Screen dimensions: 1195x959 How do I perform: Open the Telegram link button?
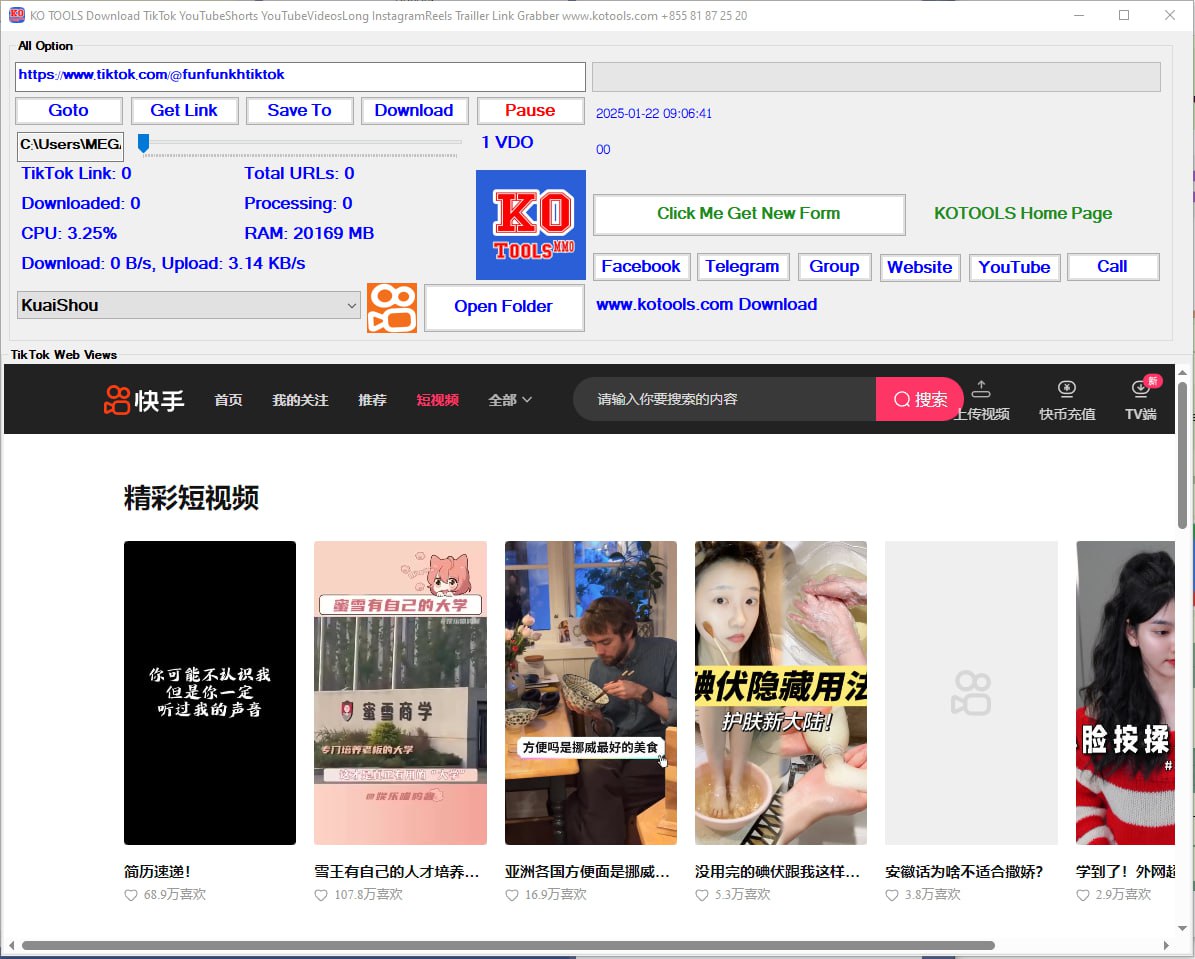742,267
